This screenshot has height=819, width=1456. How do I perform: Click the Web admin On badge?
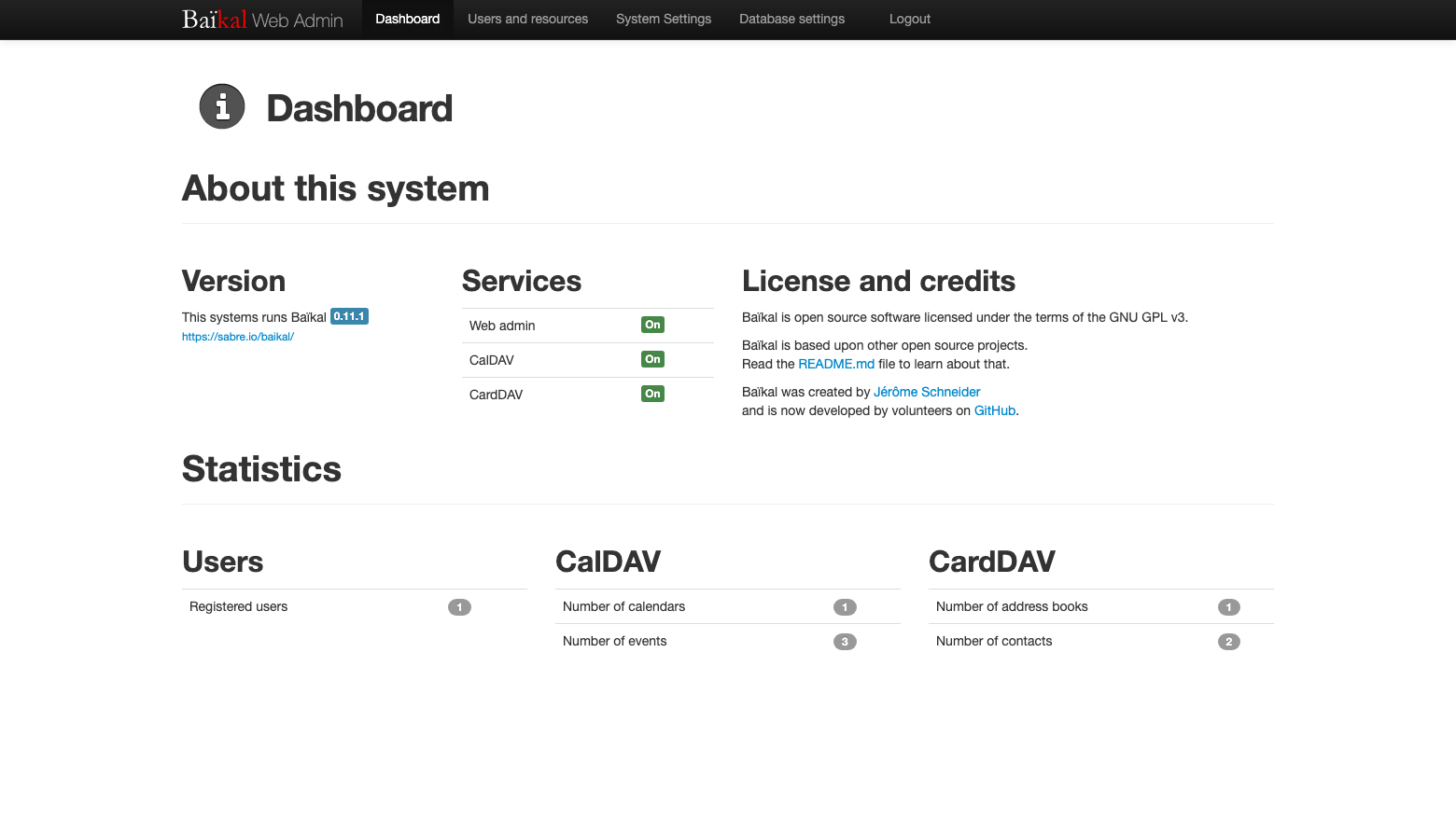pos(652,325)
